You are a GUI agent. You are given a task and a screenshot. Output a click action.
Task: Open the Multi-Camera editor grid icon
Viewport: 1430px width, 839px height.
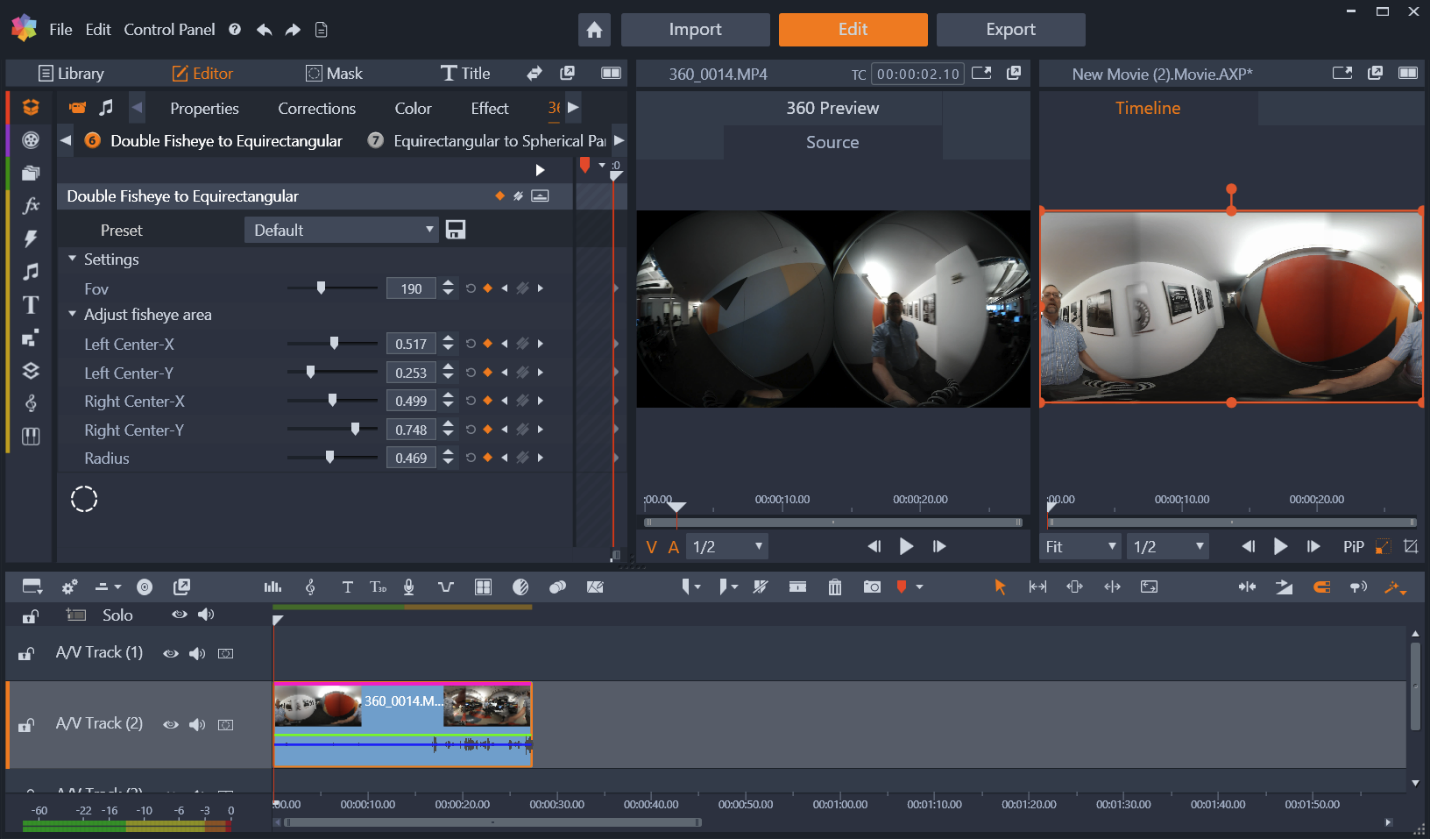[x=483, y=587]
